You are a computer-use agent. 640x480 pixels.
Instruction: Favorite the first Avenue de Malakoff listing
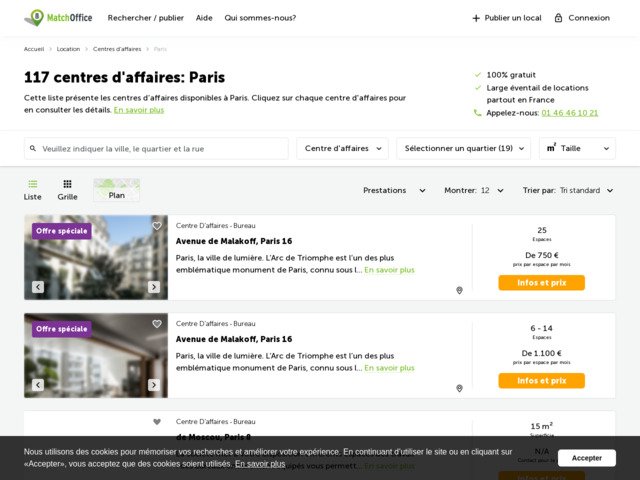(157, 226)
